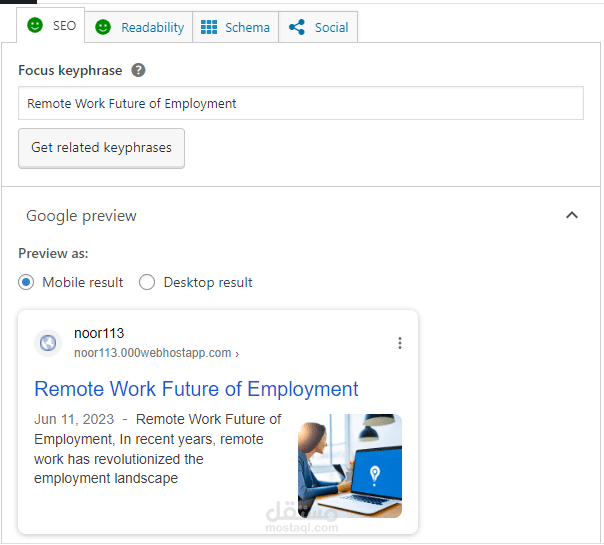Click the noor113.000webhostapp.com URL
The image size is (604, 545).
click(x=153, y=353)
